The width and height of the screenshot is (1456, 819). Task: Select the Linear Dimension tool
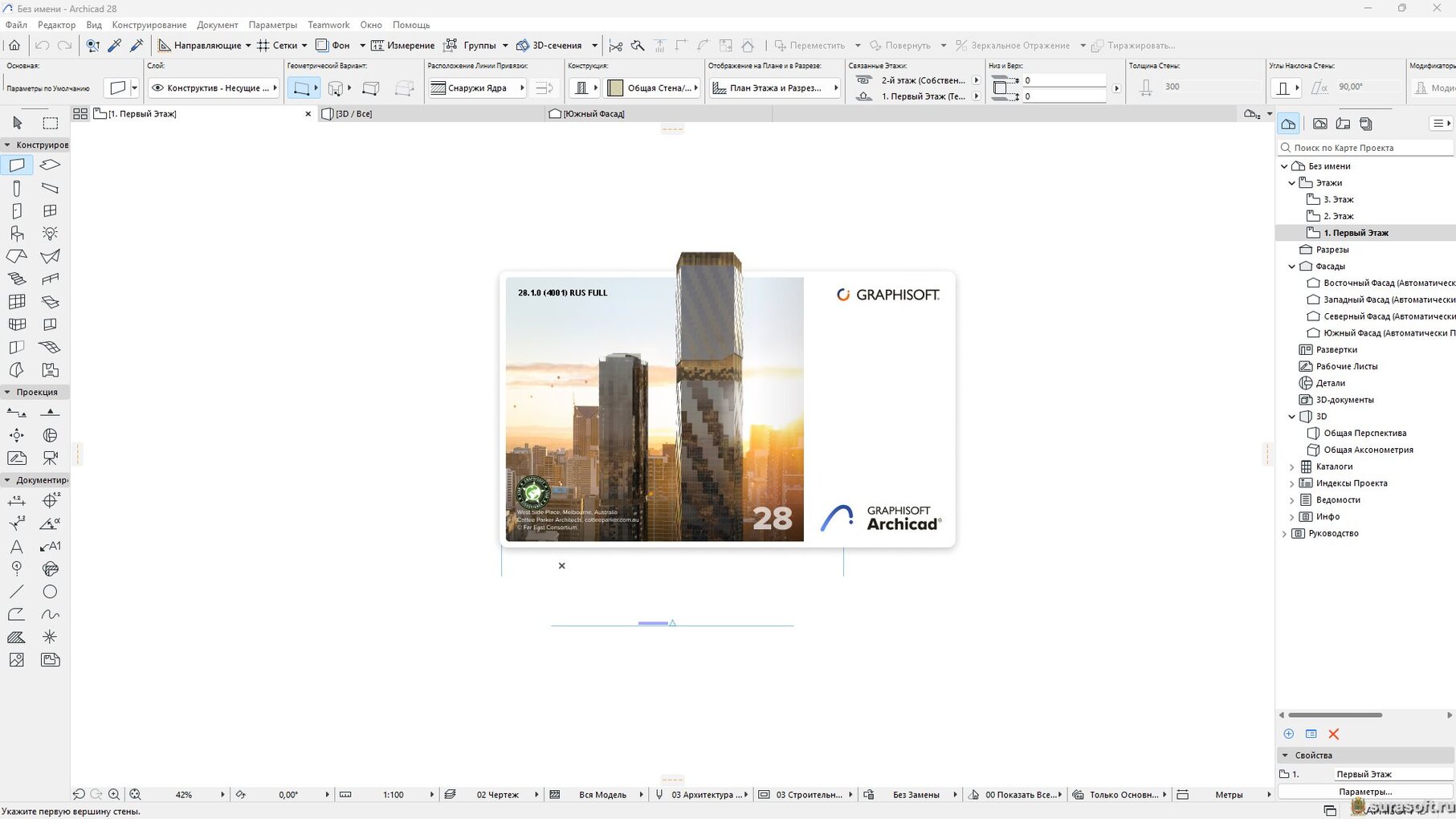coord(17,501)
